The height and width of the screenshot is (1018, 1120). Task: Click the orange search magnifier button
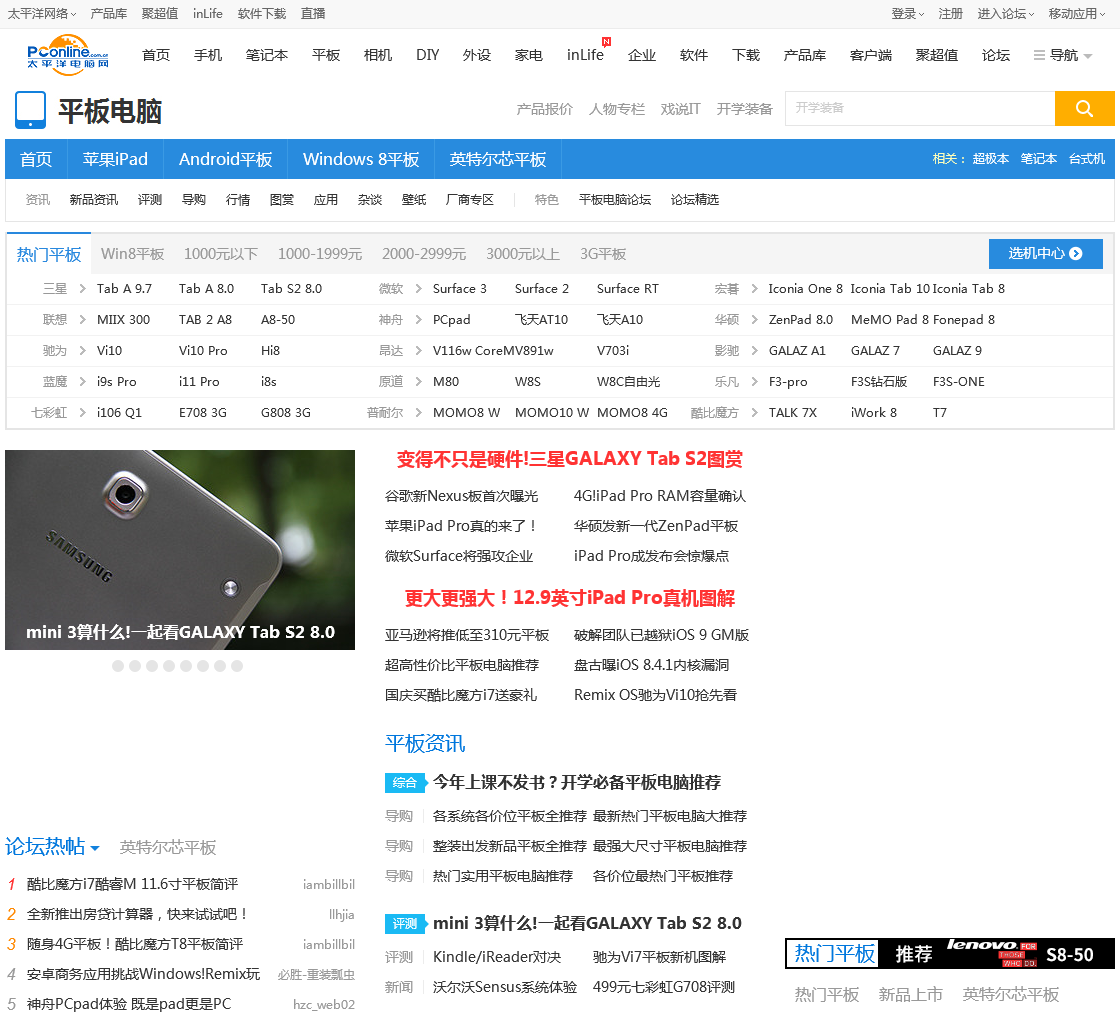pyautogui.click(x=1084, y=109)
